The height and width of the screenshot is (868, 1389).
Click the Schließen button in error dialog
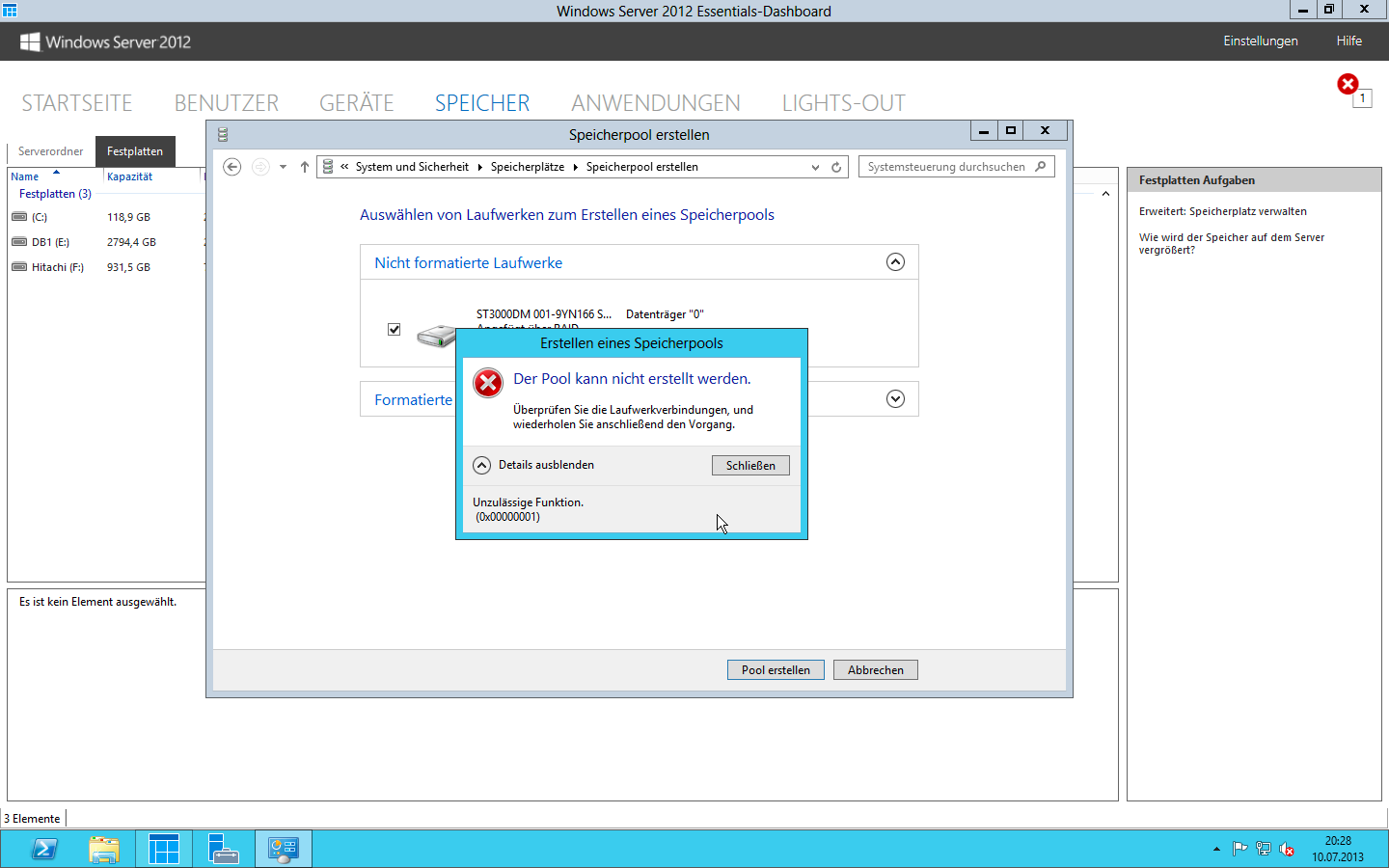pos(750,465)
